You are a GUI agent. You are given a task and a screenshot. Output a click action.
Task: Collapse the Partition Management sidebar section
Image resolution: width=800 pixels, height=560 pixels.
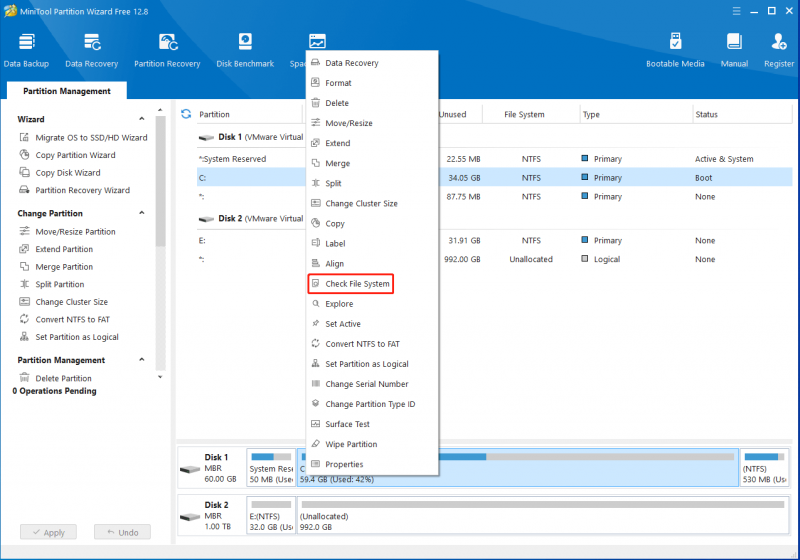142,360
